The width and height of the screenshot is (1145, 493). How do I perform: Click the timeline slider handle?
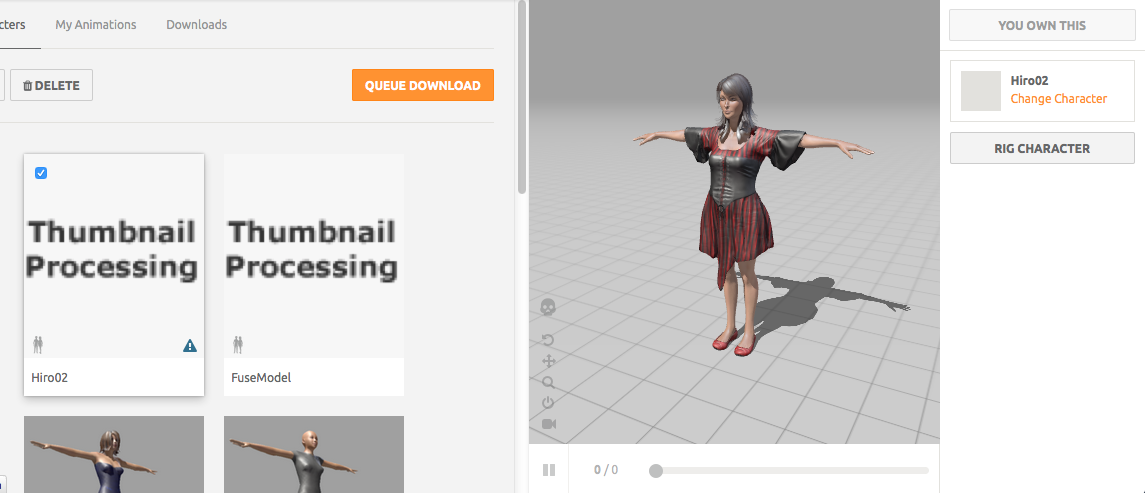coord(656,470)
